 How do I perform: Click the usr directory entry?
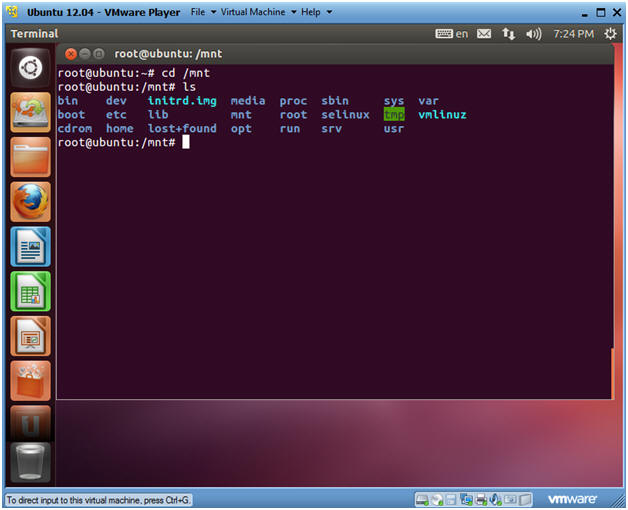pyautogui.click(x=394, y=129)
